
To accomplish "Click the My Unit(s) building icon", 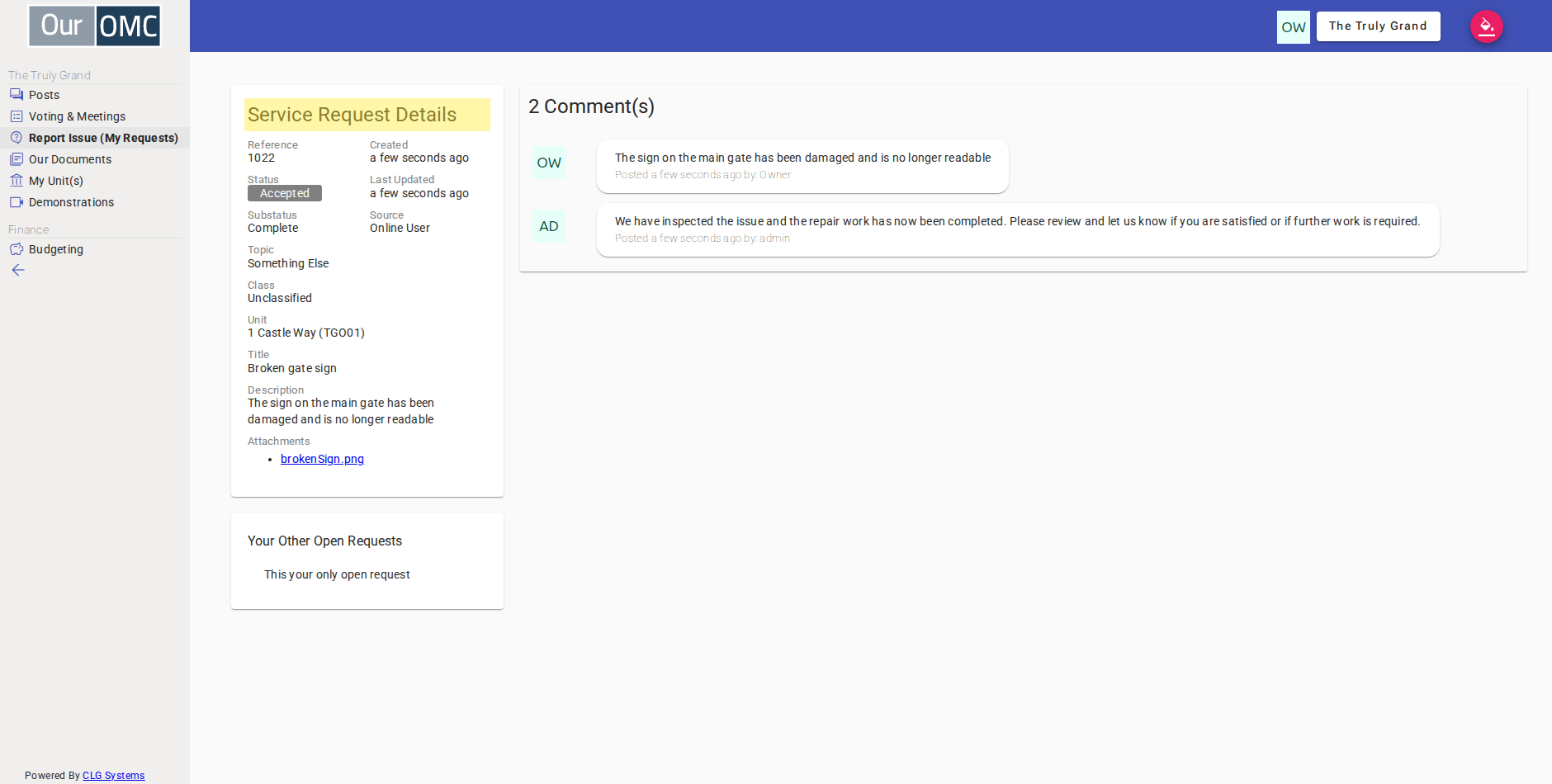I will tap(17, 181).
